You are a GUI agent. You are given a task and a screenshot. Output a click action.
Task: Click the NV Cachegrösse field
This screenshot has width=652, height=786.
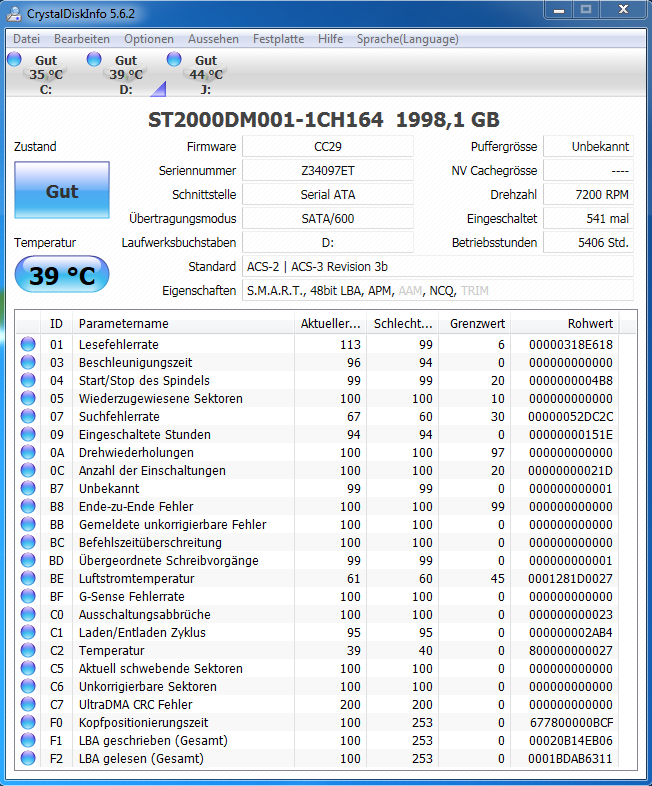pos(588,170)
